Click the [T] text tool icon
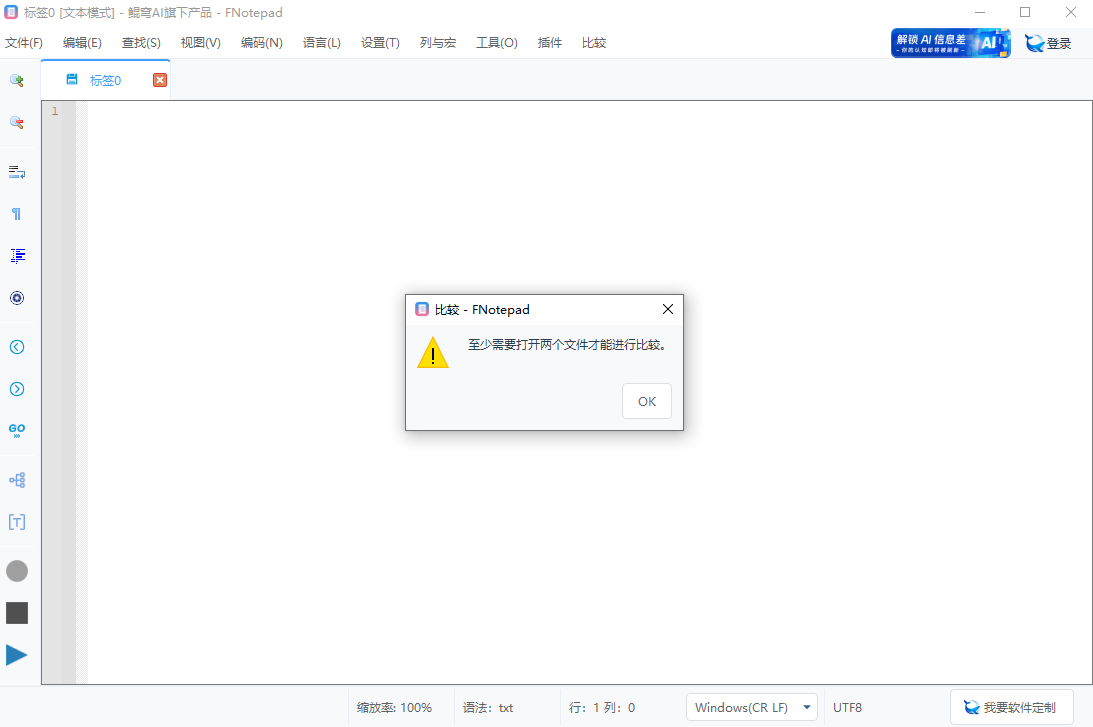Image resolution: width=1093 pixels, height=727 pixels. click(x=16, y=521)
